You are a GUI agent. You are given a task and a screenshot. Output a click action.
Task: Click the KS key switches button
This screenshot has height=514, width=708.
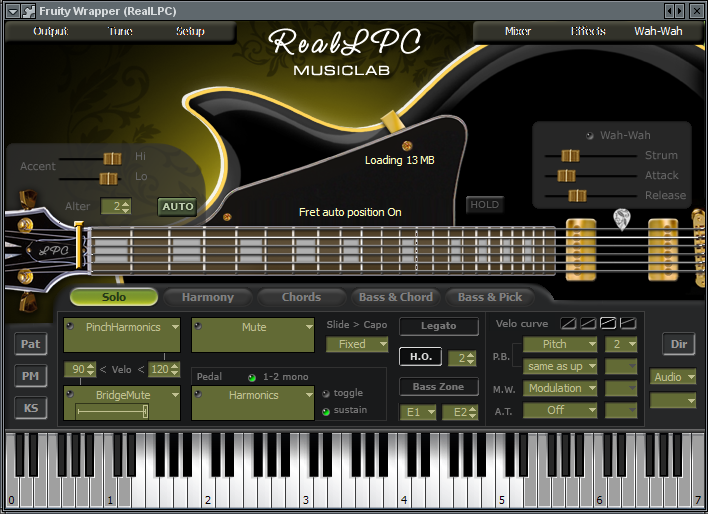[30, 408]
